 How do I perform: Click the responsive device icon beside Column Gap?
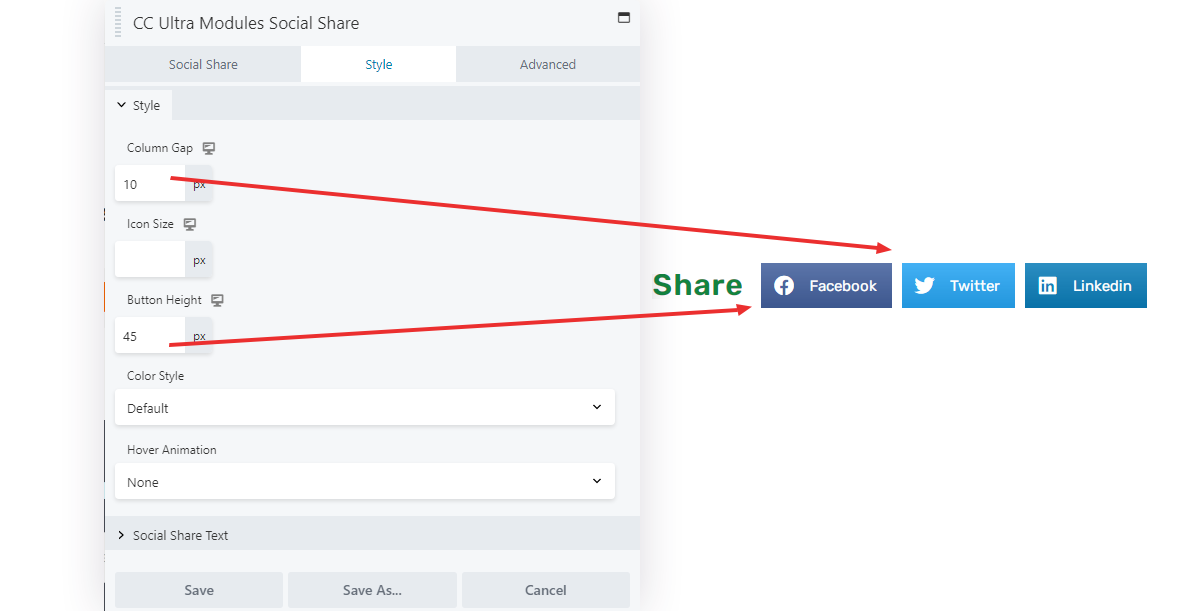point(209,148)
